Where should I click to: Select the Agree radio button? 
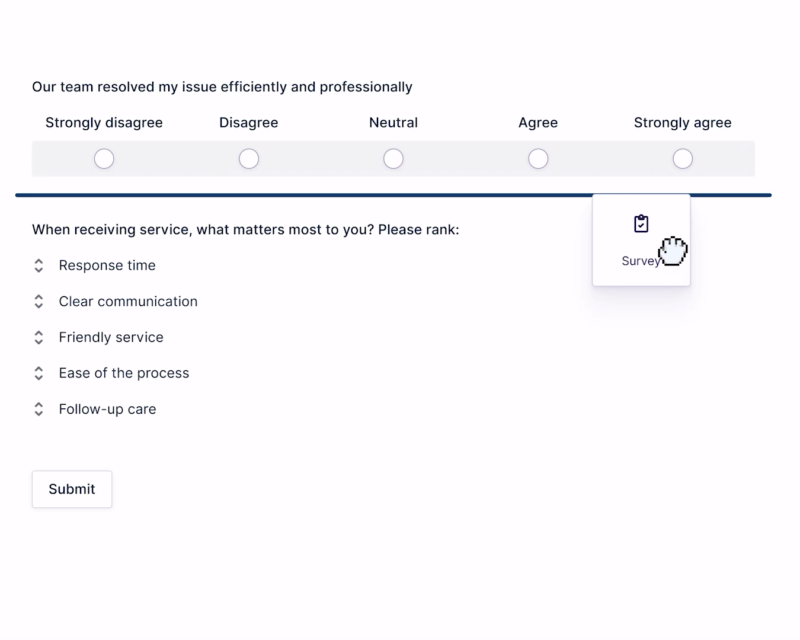click(538, 159)
